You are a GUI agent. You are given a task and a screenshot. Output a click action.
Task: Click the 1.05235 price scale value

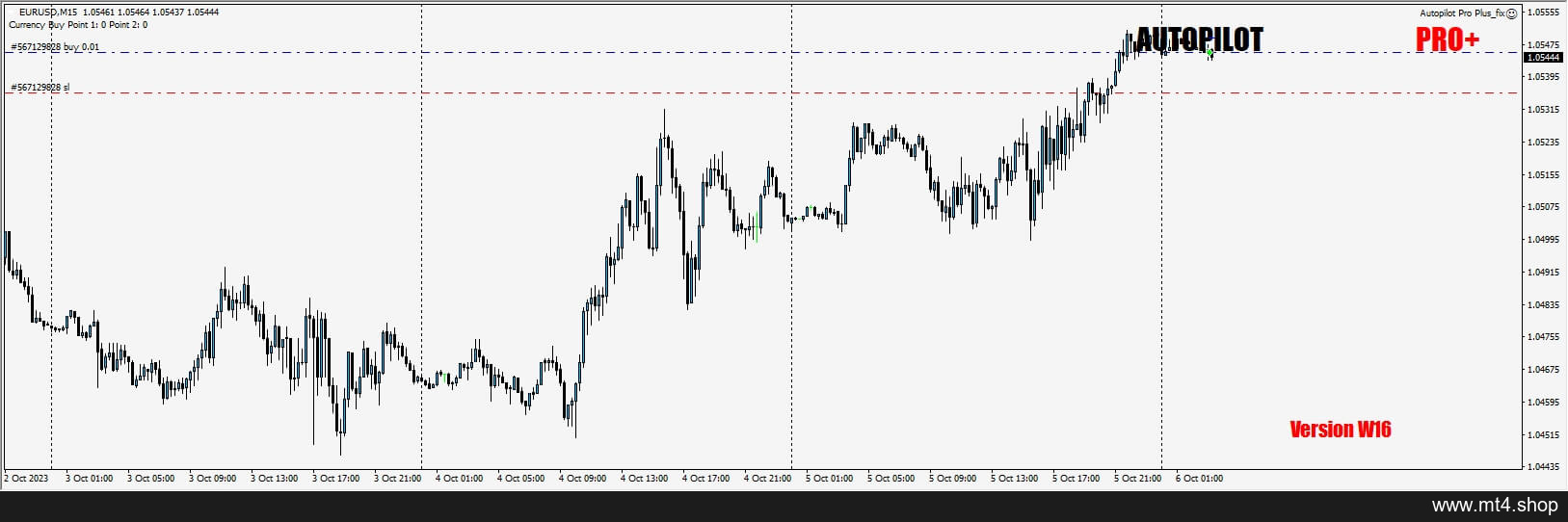coord(1544,143)
